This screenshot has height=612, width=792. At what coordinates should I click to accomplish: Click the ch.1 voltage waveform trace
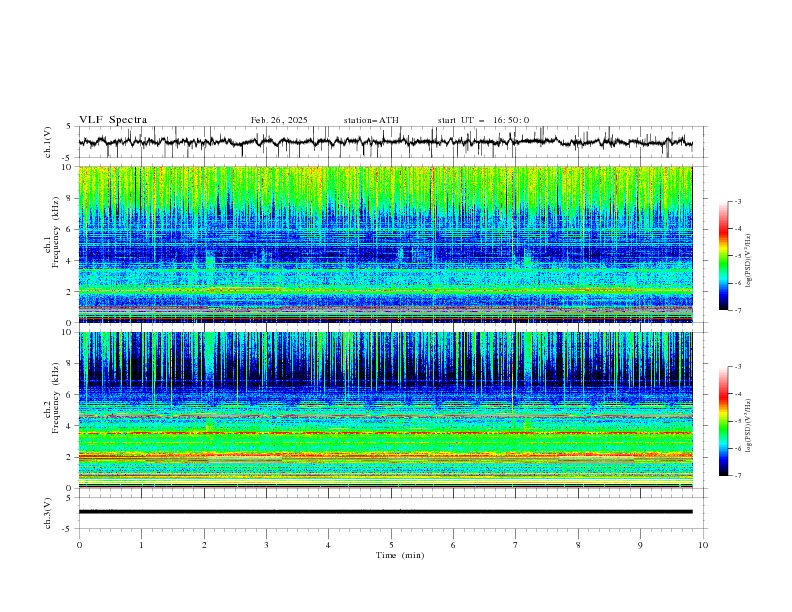click(x=385, y=142)
